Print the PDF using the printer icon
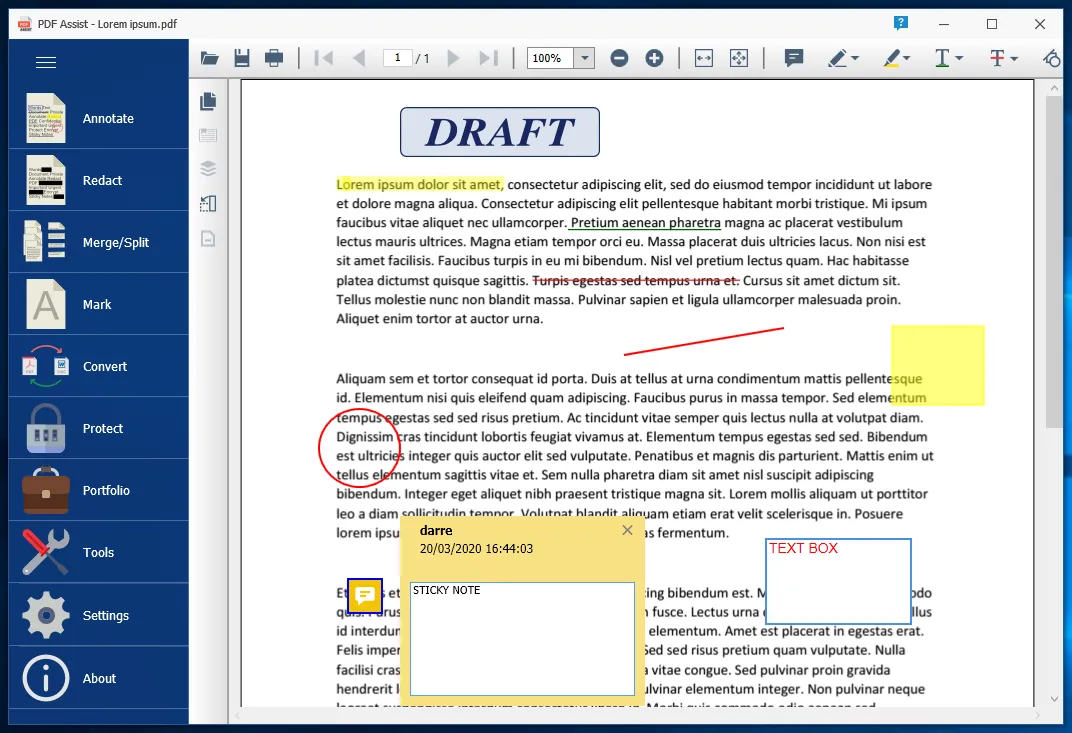 click(x=274, y=58)
